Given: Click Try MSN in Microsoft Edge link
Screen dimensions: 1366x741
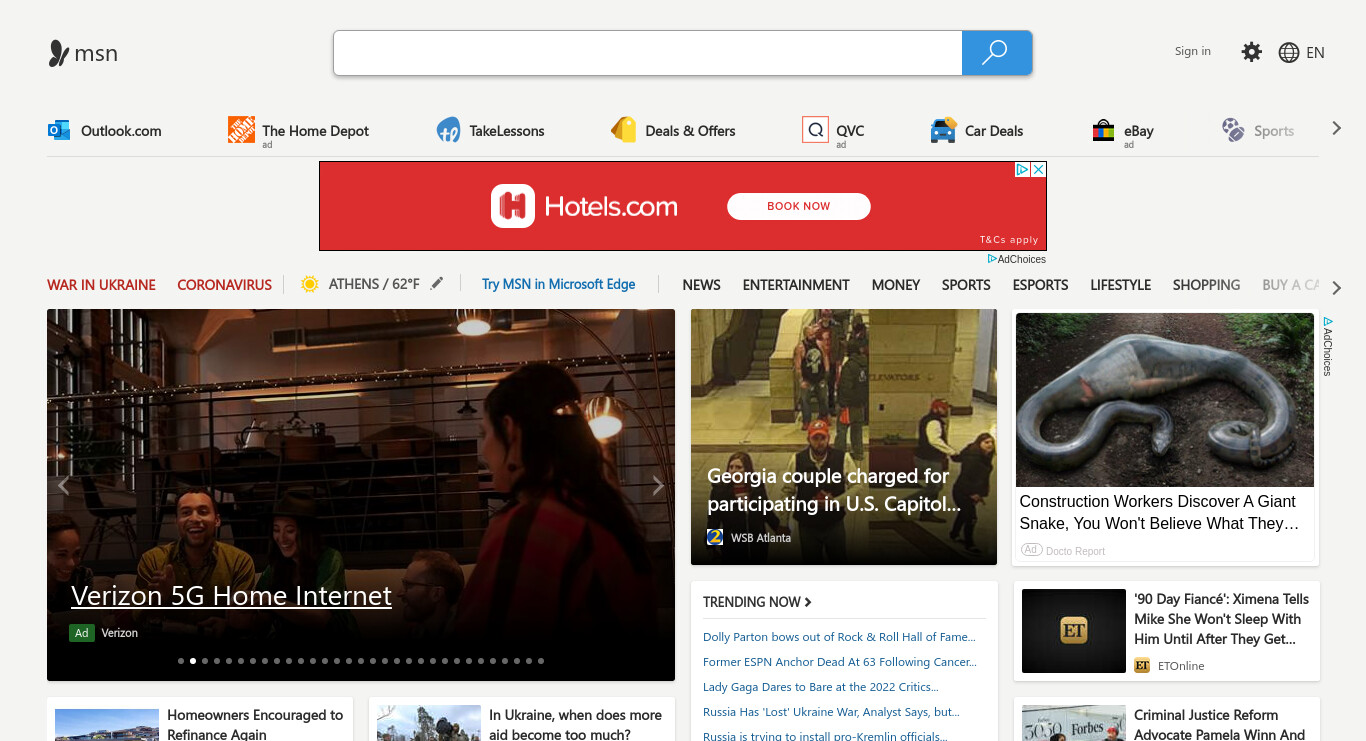Looking at the screenshot, I should (558, 284).
